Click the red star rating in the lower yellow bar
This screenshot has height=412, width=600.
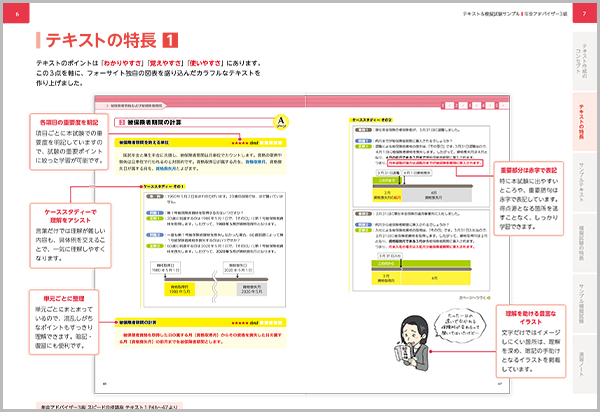click(x=240, y=323)
